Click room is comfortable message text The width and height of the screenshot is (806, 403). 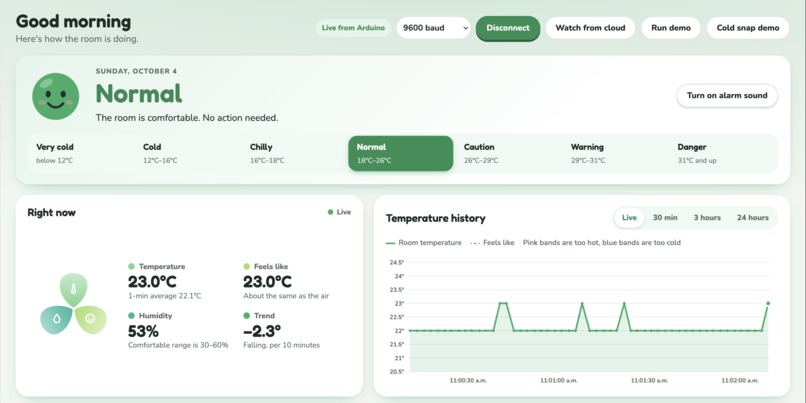point(187,118)
